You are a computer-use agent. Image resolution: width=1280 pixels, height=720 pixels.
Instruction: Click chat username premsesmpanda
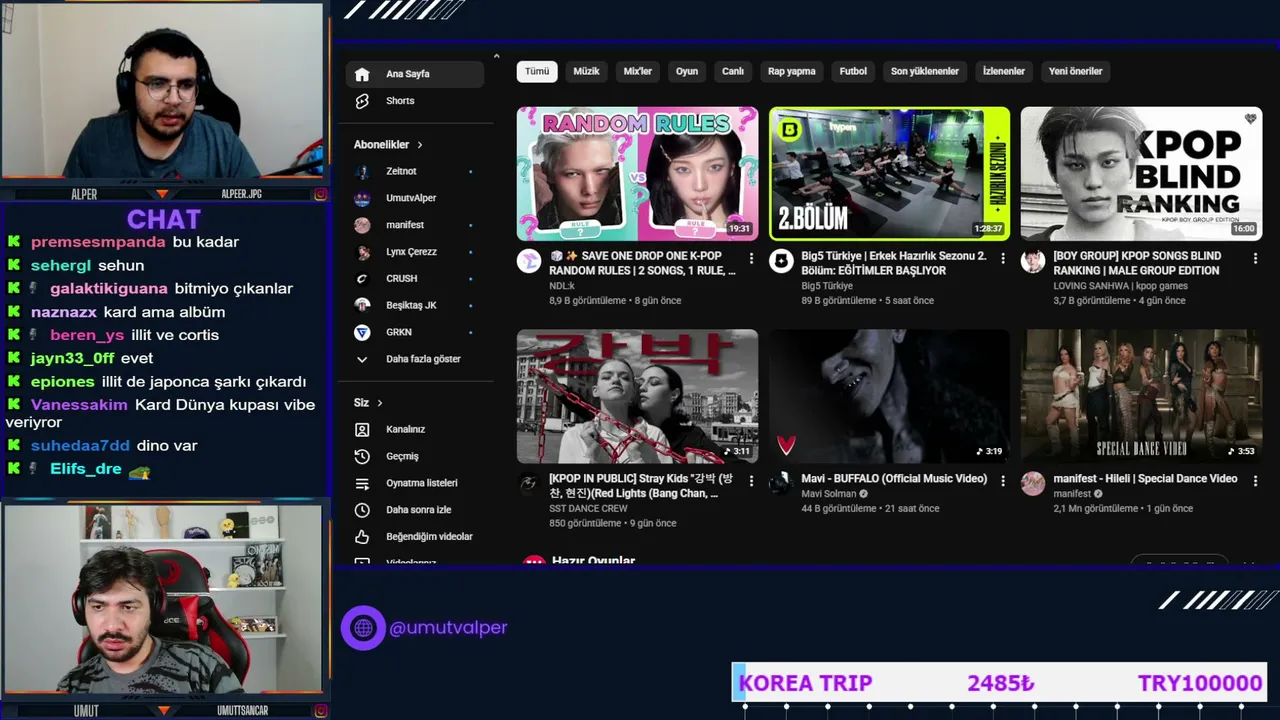coord(98,242)
